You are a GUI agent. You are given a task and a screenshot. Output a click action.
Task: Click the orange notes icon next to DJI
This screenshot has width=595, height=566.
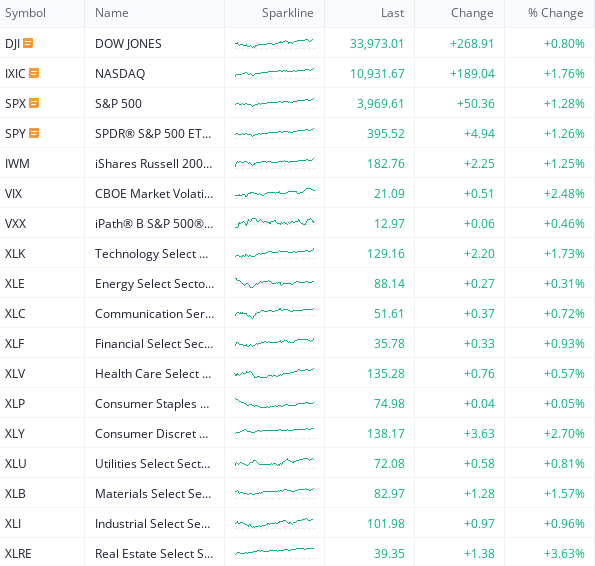click(28, 43)
